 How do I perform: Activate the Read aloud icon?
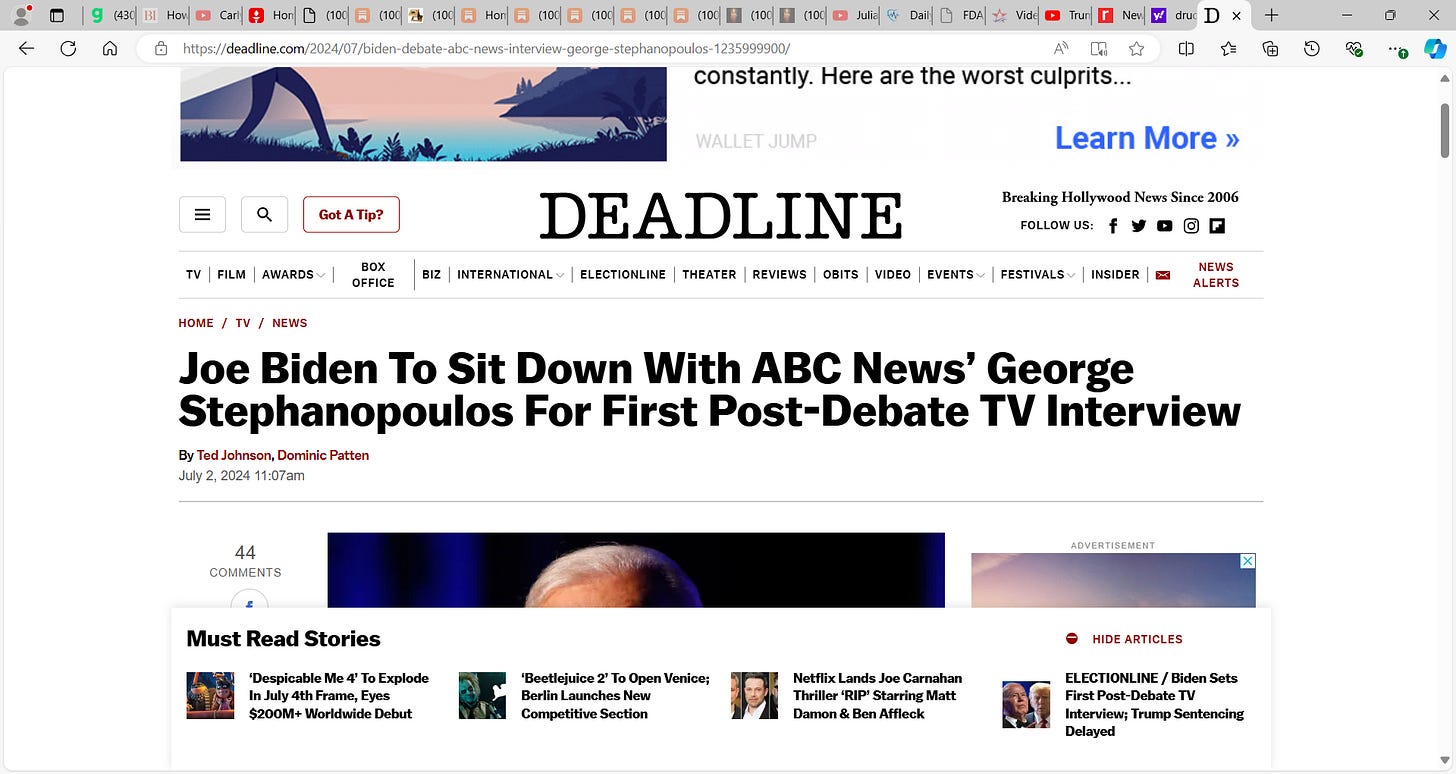click(x=1062, y=48)
